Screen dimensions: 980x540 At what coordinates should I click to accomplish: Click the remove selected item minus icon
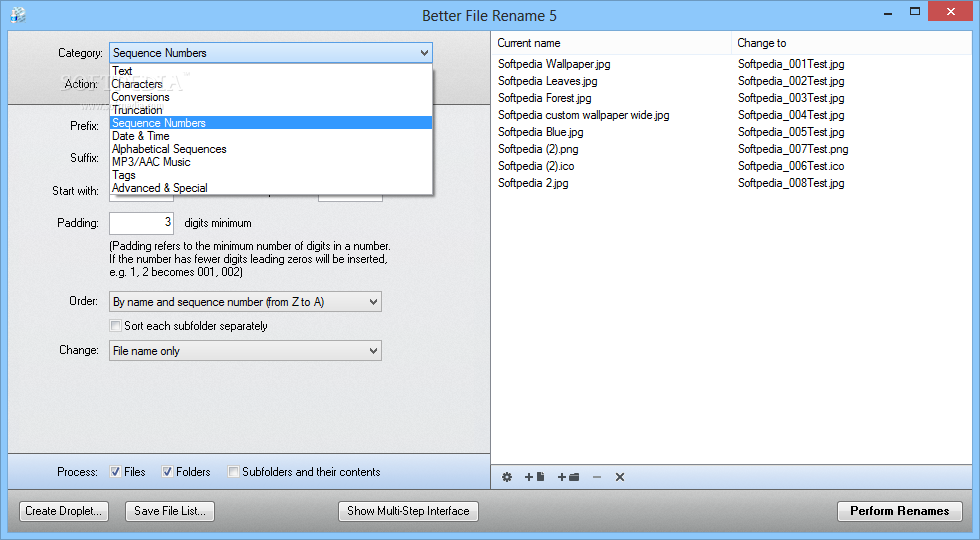pyautogui.click(x=597, y=477)
